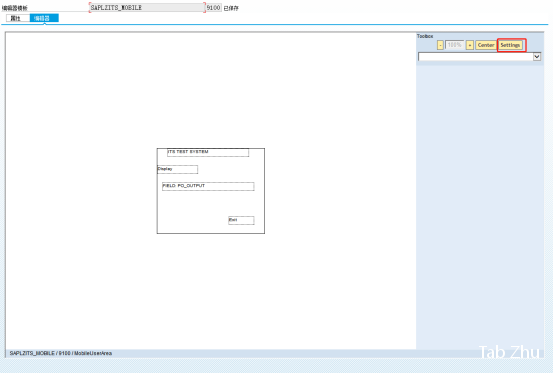Select the FIELD PO_OUTPUT element

click(x=208, y=186)
